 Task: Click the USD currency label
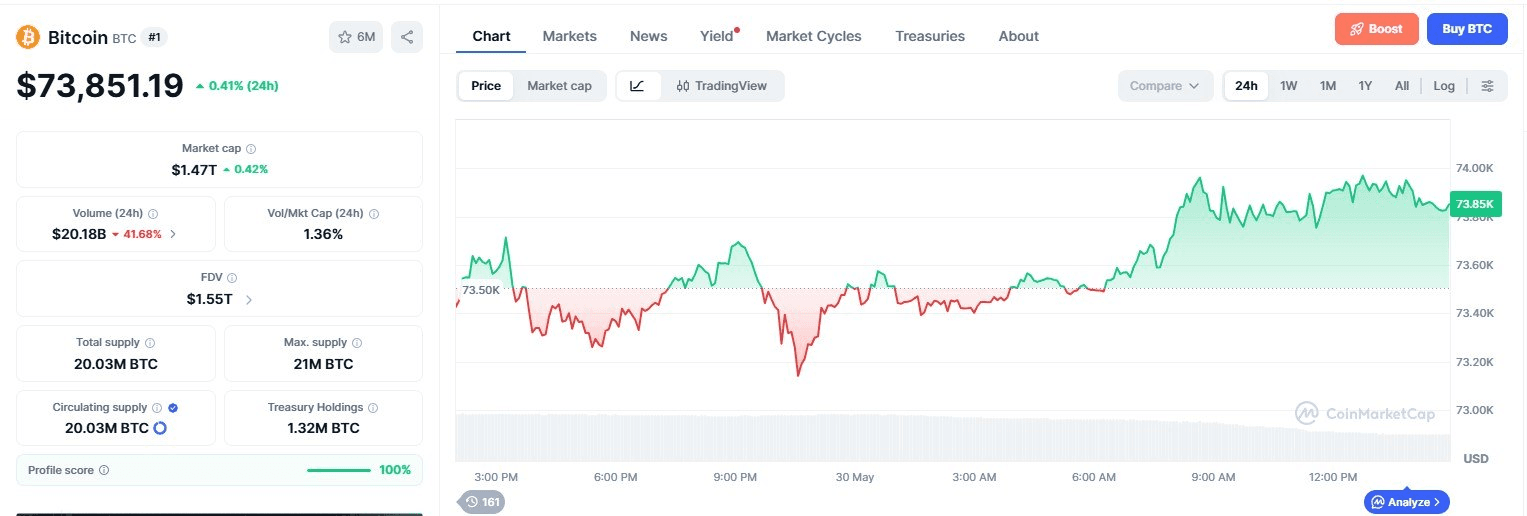click(1476, 459)
